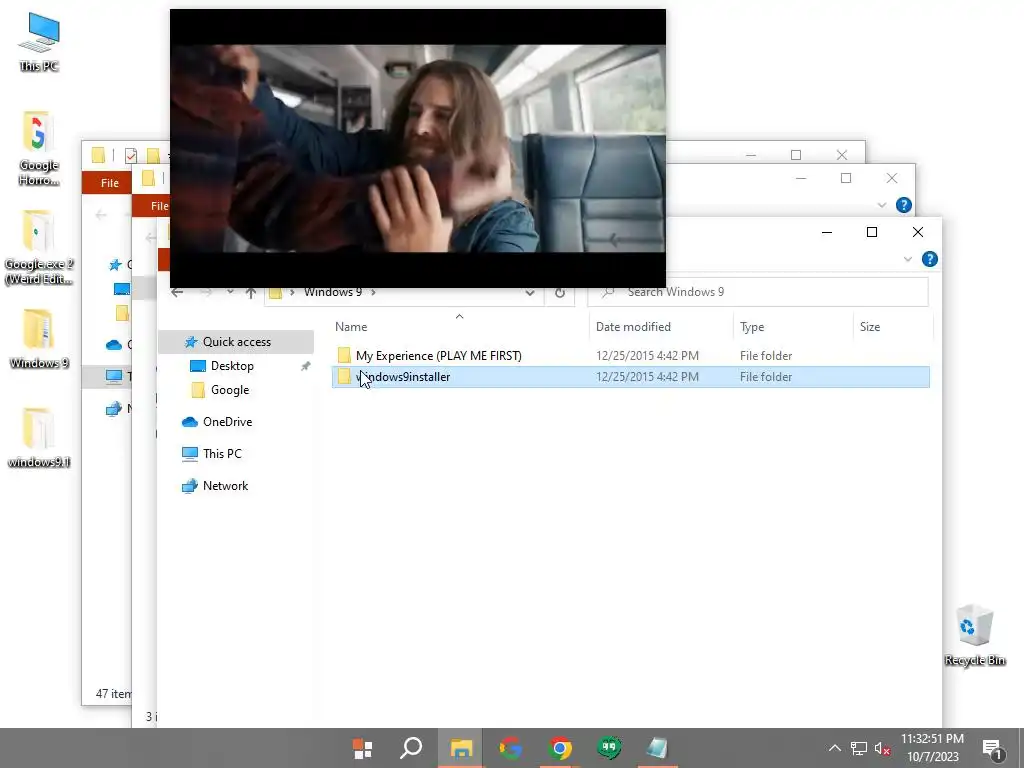Select the Google.exe 2 (Weird Edit) desktop folder
The image size is (1024, 768).
coord(39,248)
